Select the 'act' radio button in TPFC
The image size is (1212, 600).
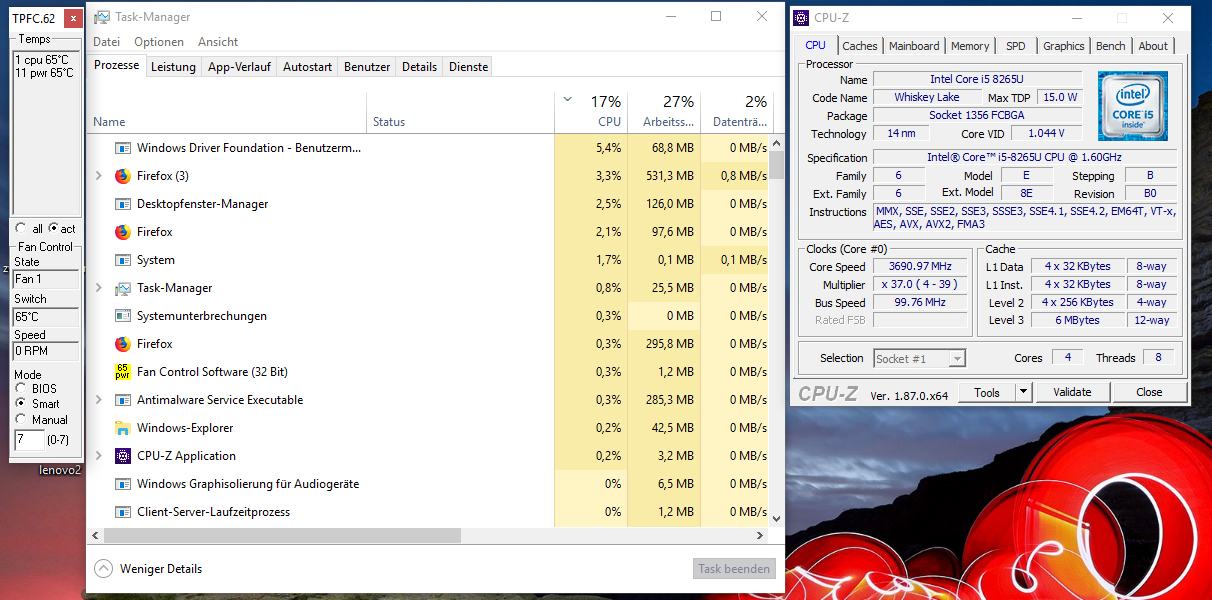53,229
